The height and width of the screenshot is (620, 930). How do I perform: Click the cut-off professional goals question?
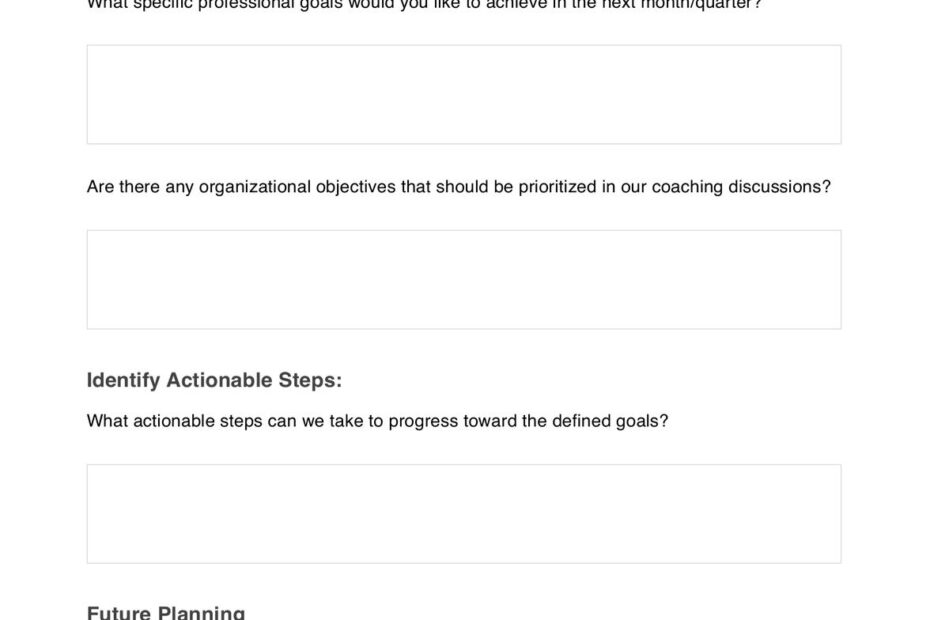pyautogui.click(x=424, y=5)
